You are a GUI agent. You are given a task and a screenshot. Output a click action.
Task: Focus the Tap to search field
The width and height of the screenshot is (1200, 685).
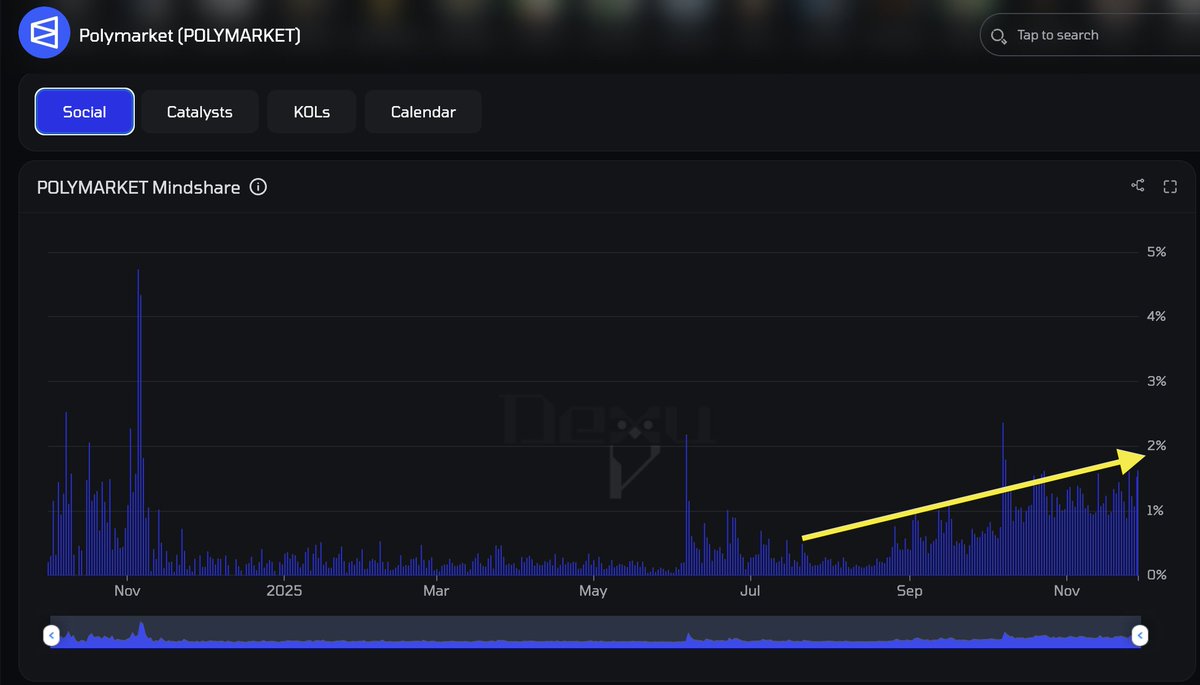[x=1090, y=35]
